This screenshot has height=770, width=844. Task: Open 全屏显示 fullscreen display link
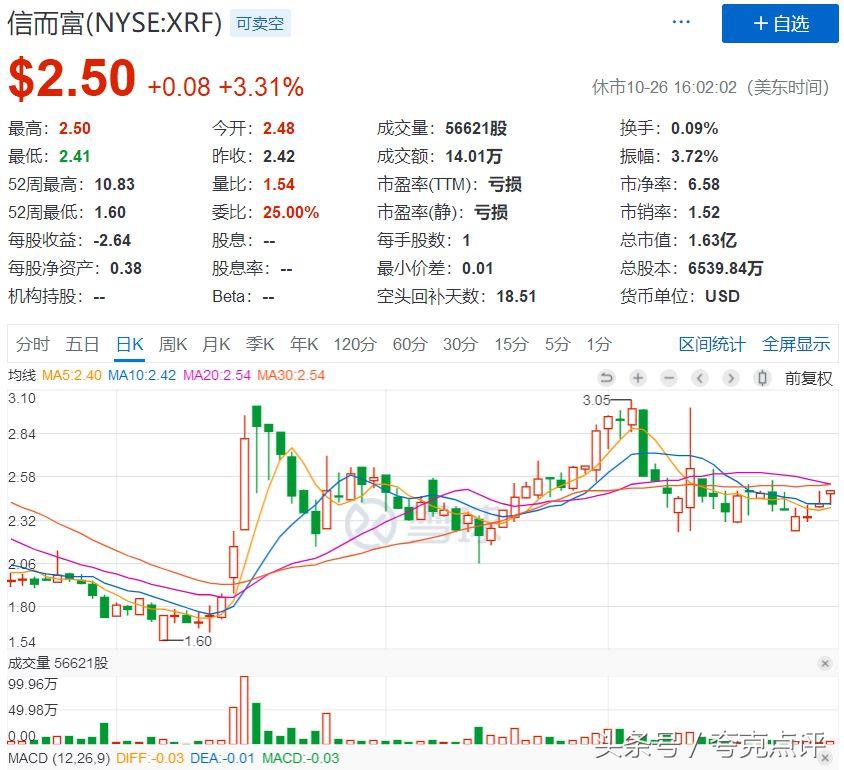796,344
